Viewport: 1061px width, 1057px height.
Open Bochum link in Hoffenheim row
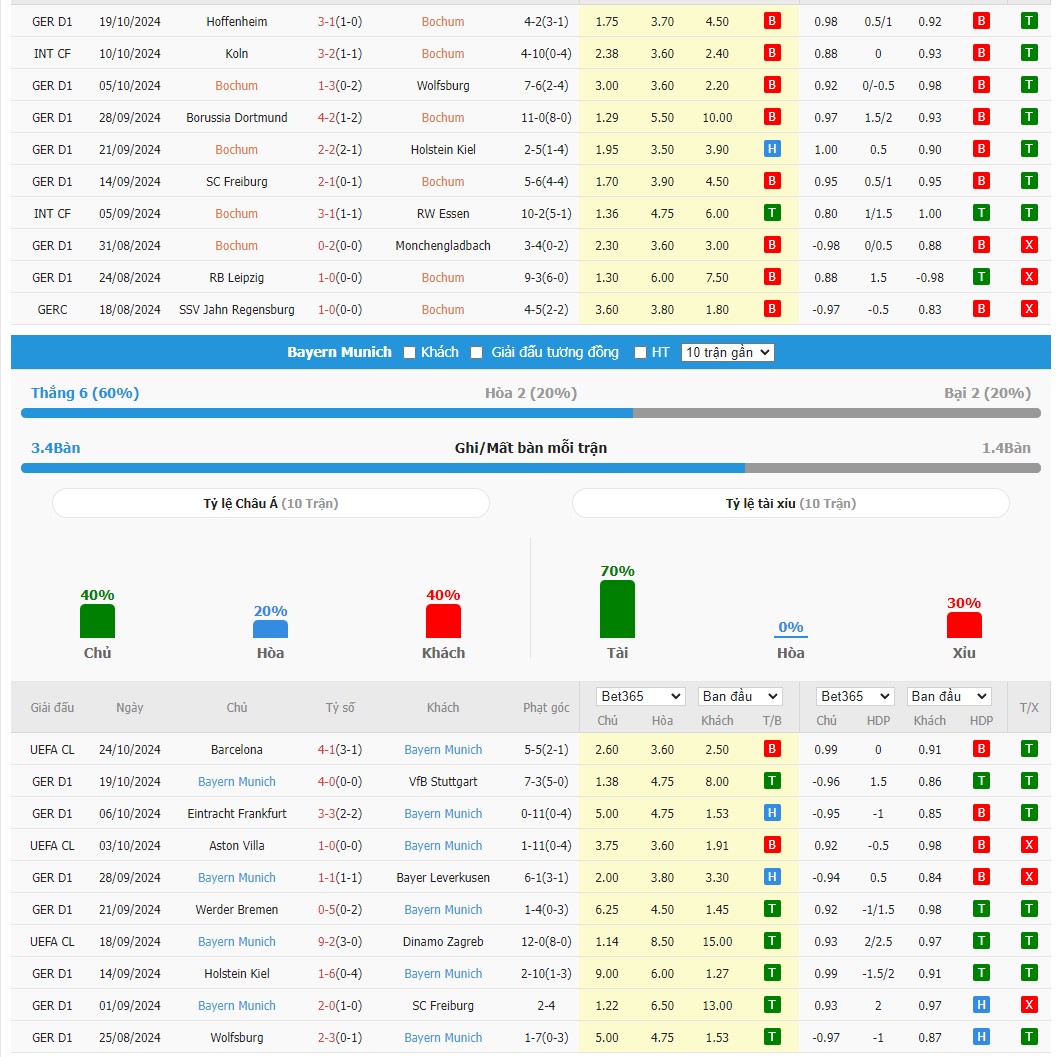point(443,22)
